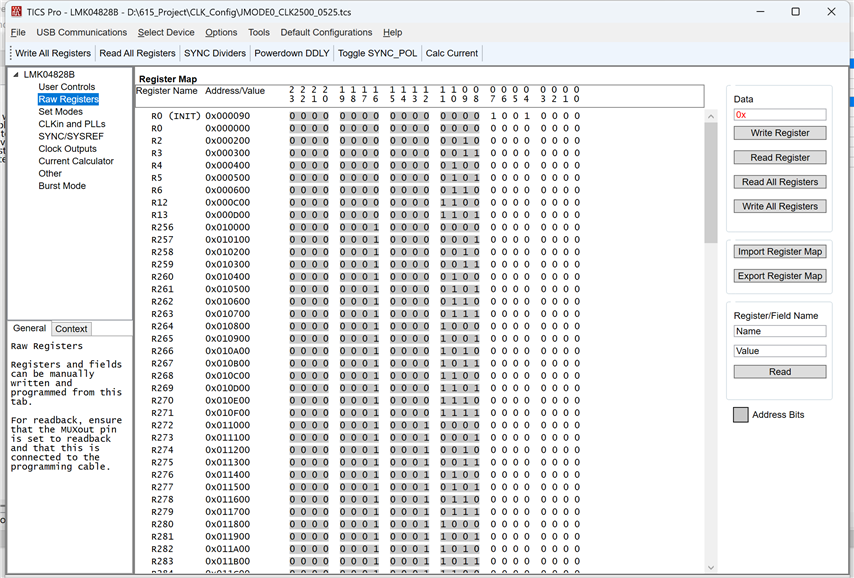
Task: Click the register map scroll down arrow
Action: coord(711,567)
